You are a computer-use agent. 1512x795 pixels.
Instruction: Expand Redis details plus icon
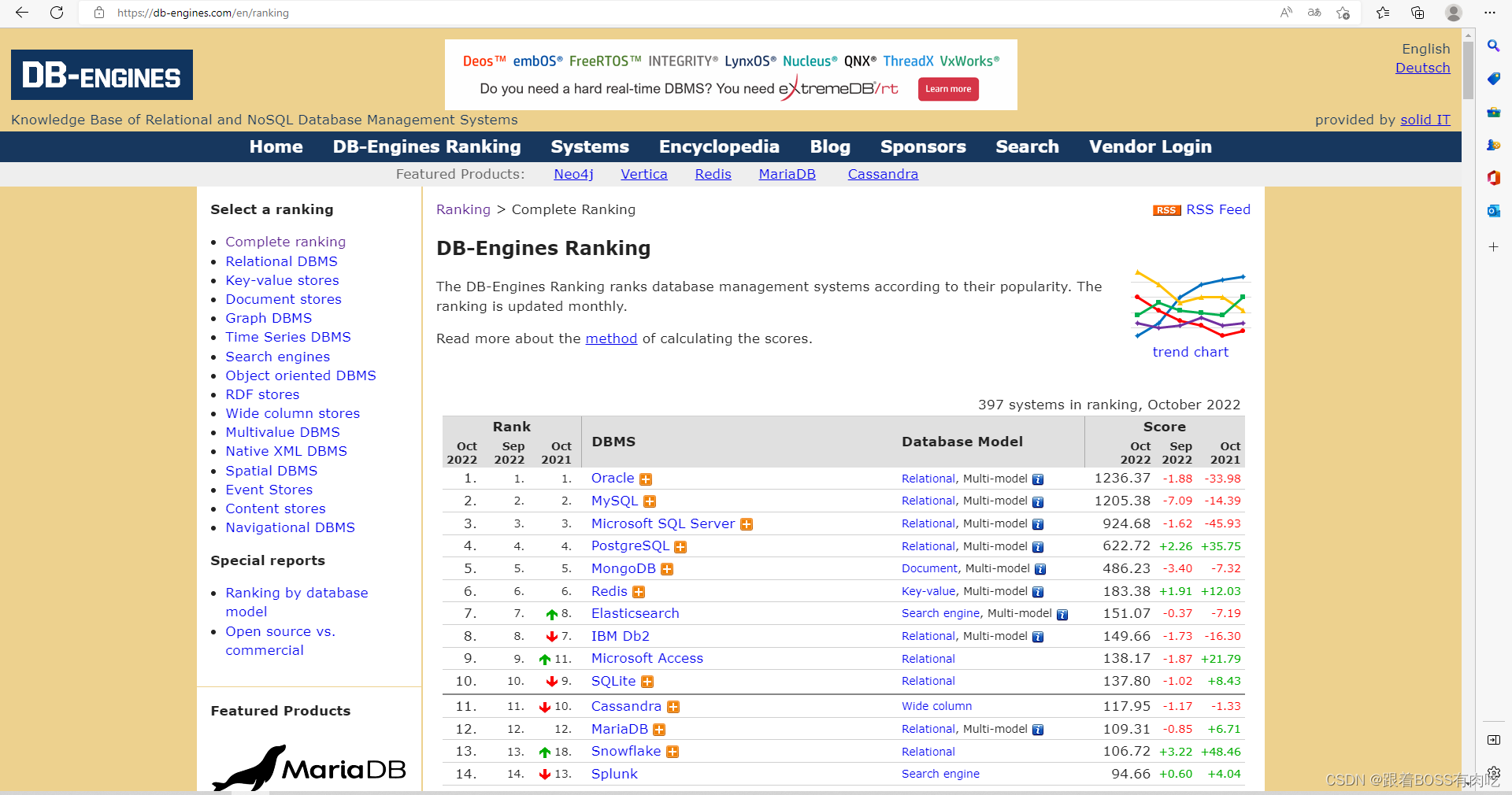(639, 592)
